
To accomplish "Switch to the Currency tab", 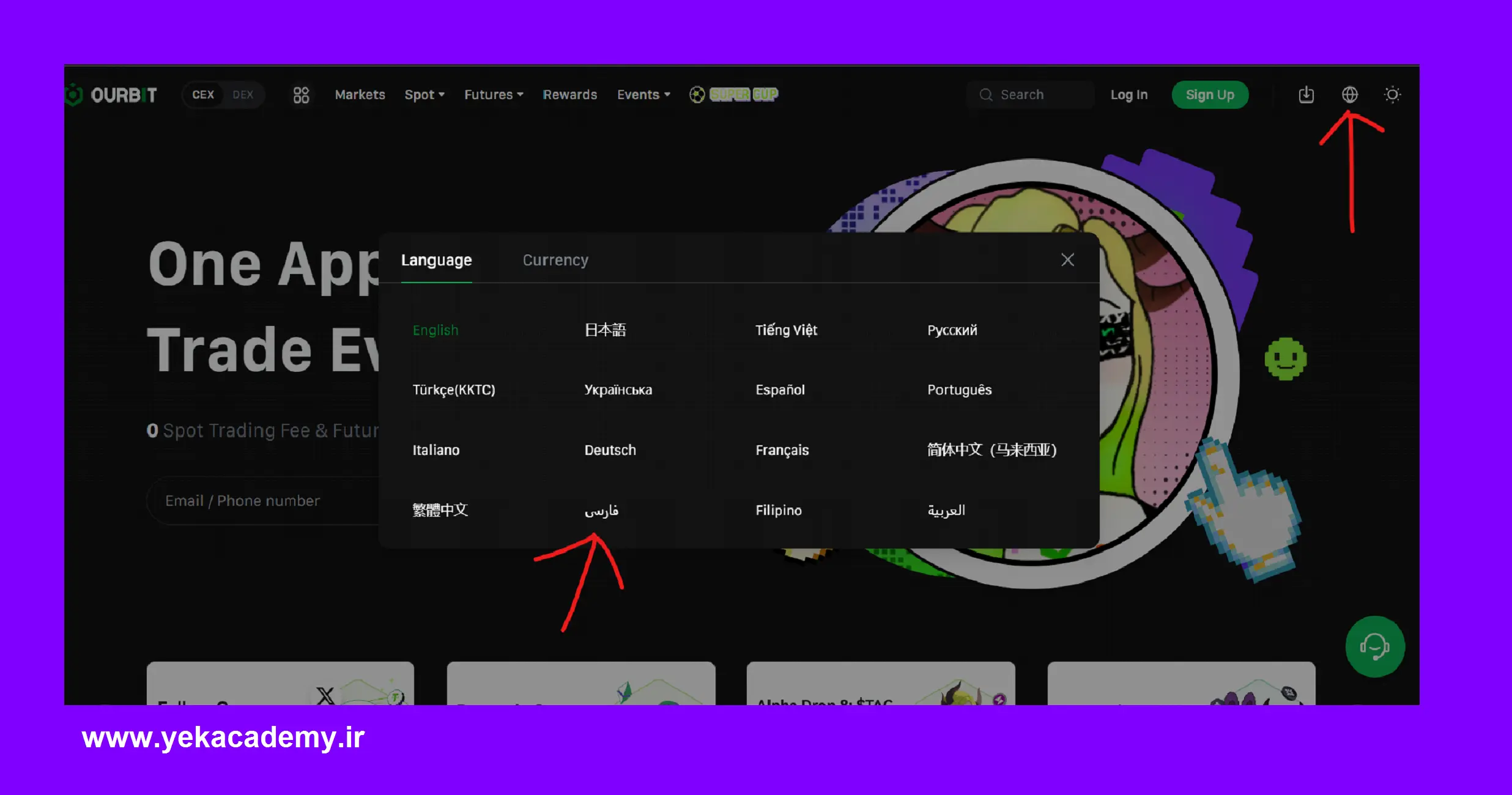I will [x=555, y=261].
